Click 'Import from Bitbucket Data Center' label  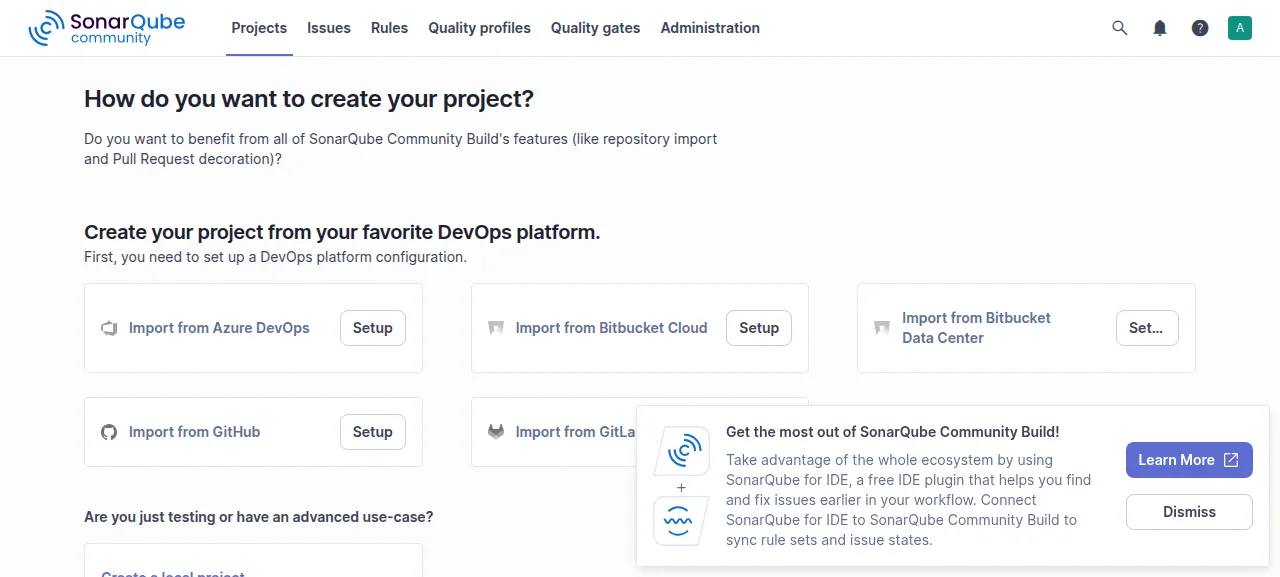pos(976,328)
